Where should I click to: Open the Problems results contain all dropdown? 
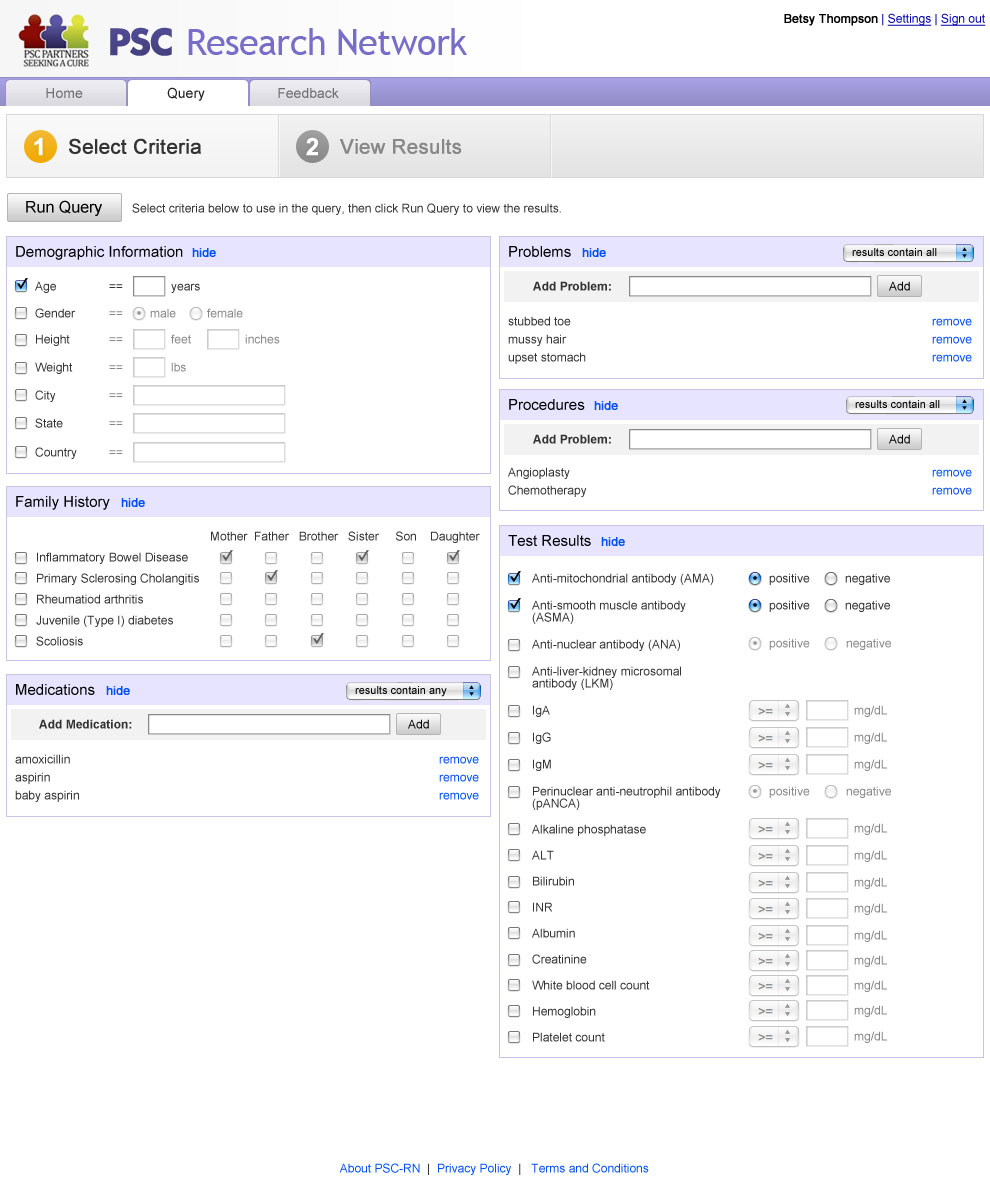point(908,253)
